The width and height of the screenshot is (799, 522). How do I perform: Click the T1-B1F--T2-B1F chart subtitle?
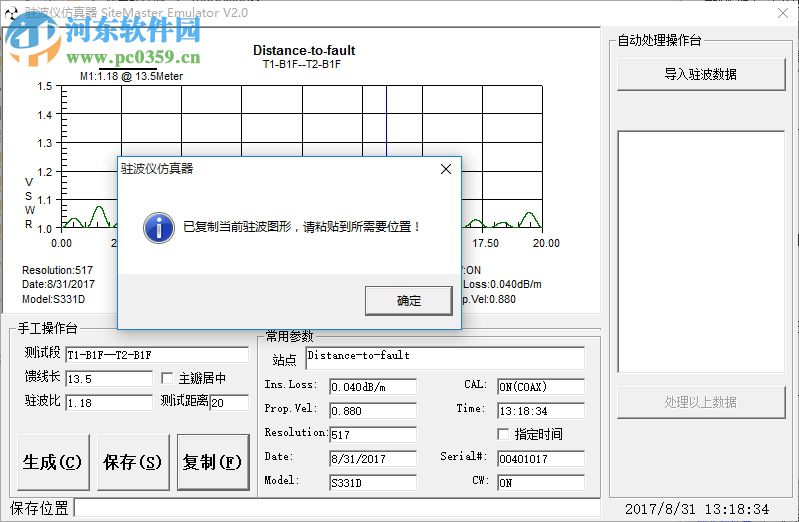point(302,64)
